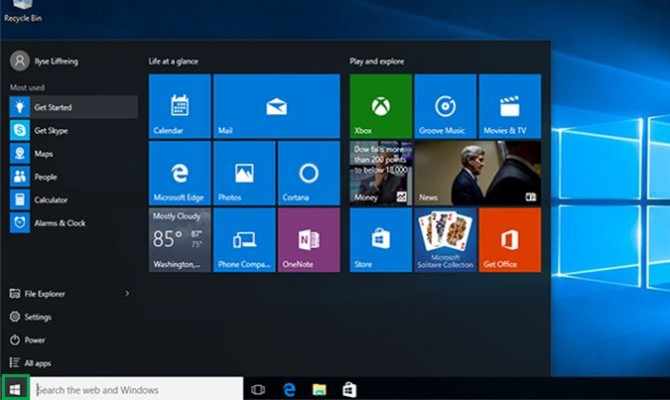Open the Mail tile
Screen dimensions: 670x400
[x=276, y=106]
